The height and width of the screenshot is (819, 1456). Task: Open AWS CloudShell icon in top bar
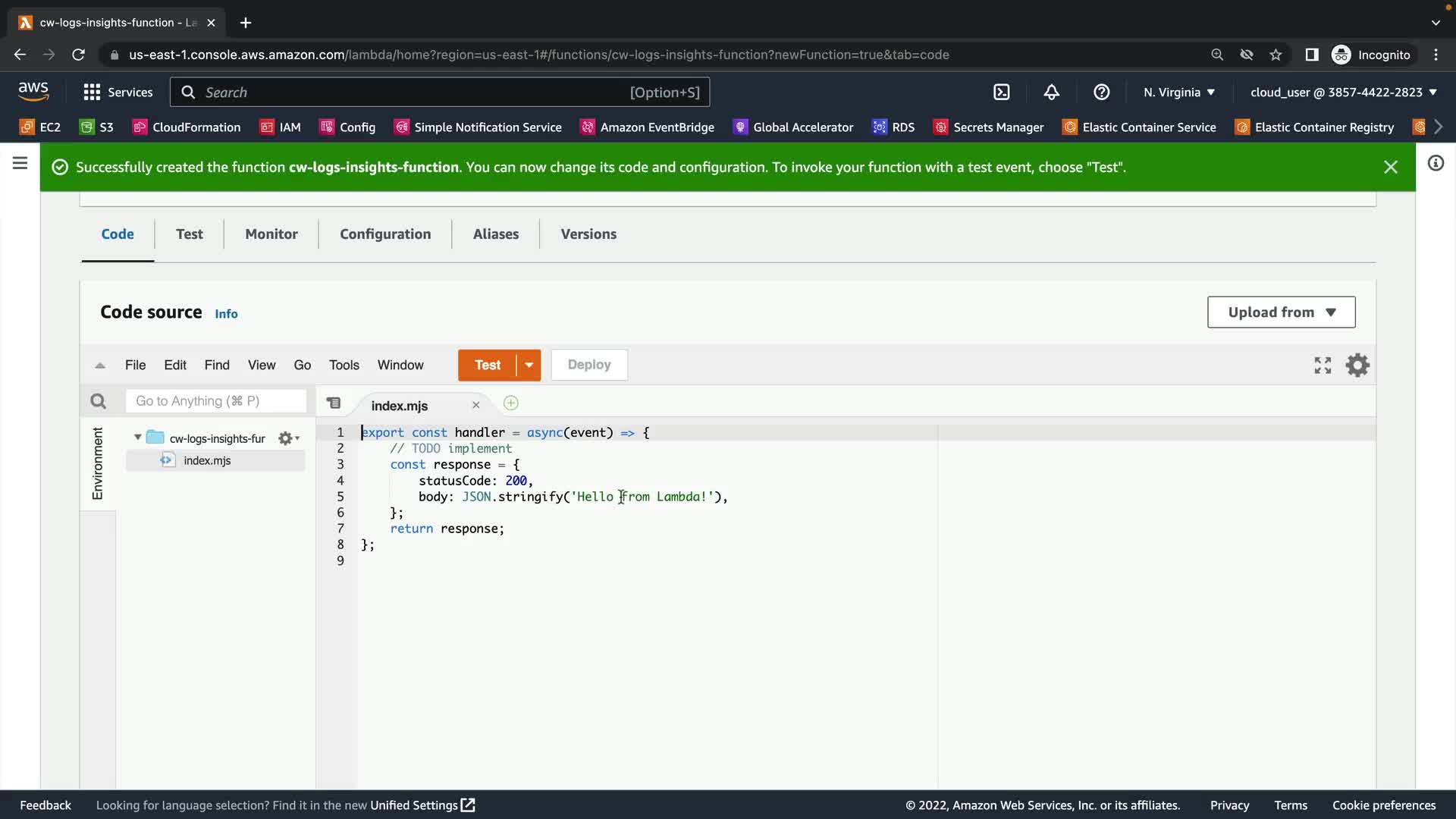coord(1001,93)
